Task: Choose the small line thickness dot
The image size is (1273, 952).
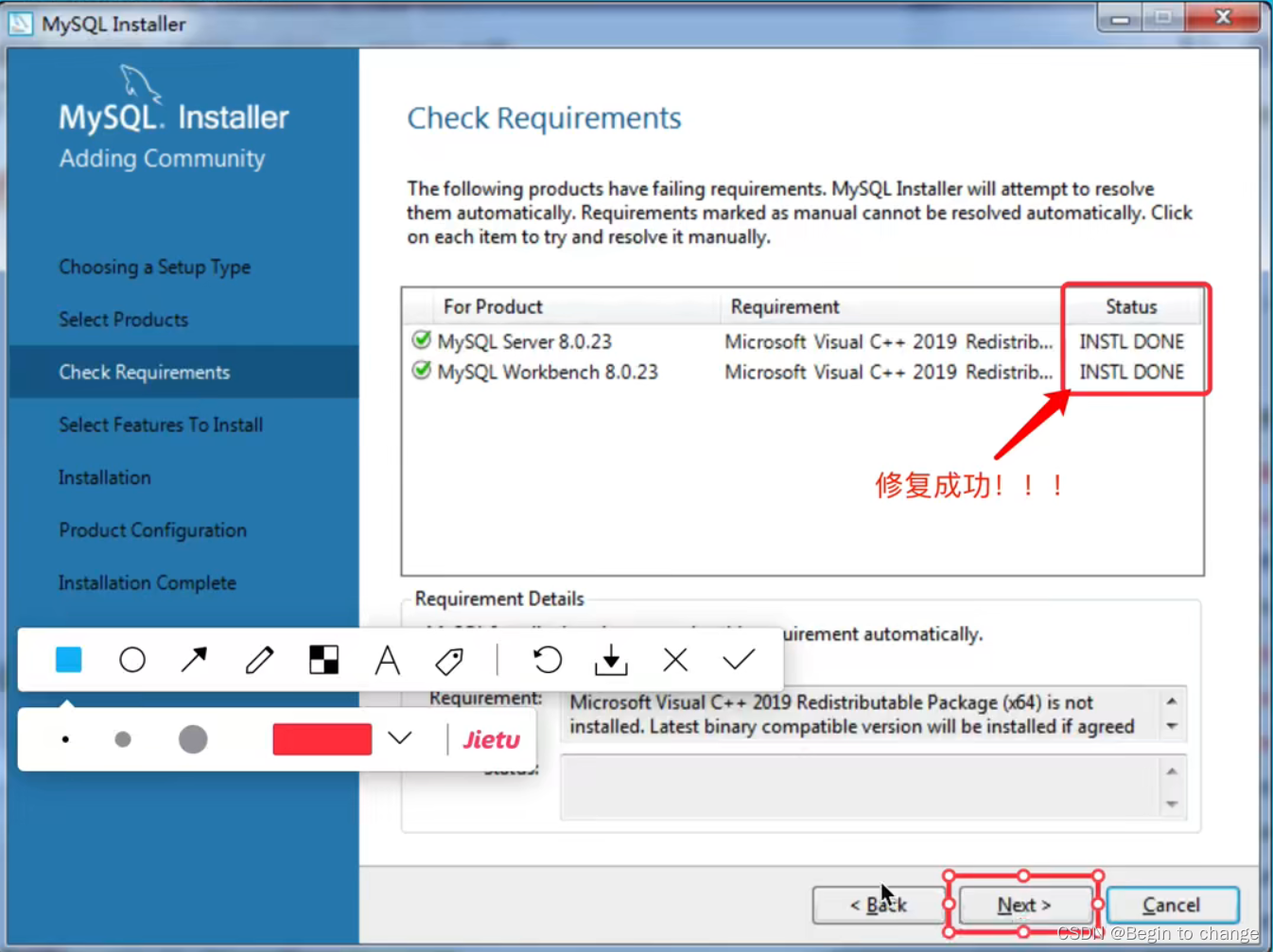Action: tap(65, 739)
